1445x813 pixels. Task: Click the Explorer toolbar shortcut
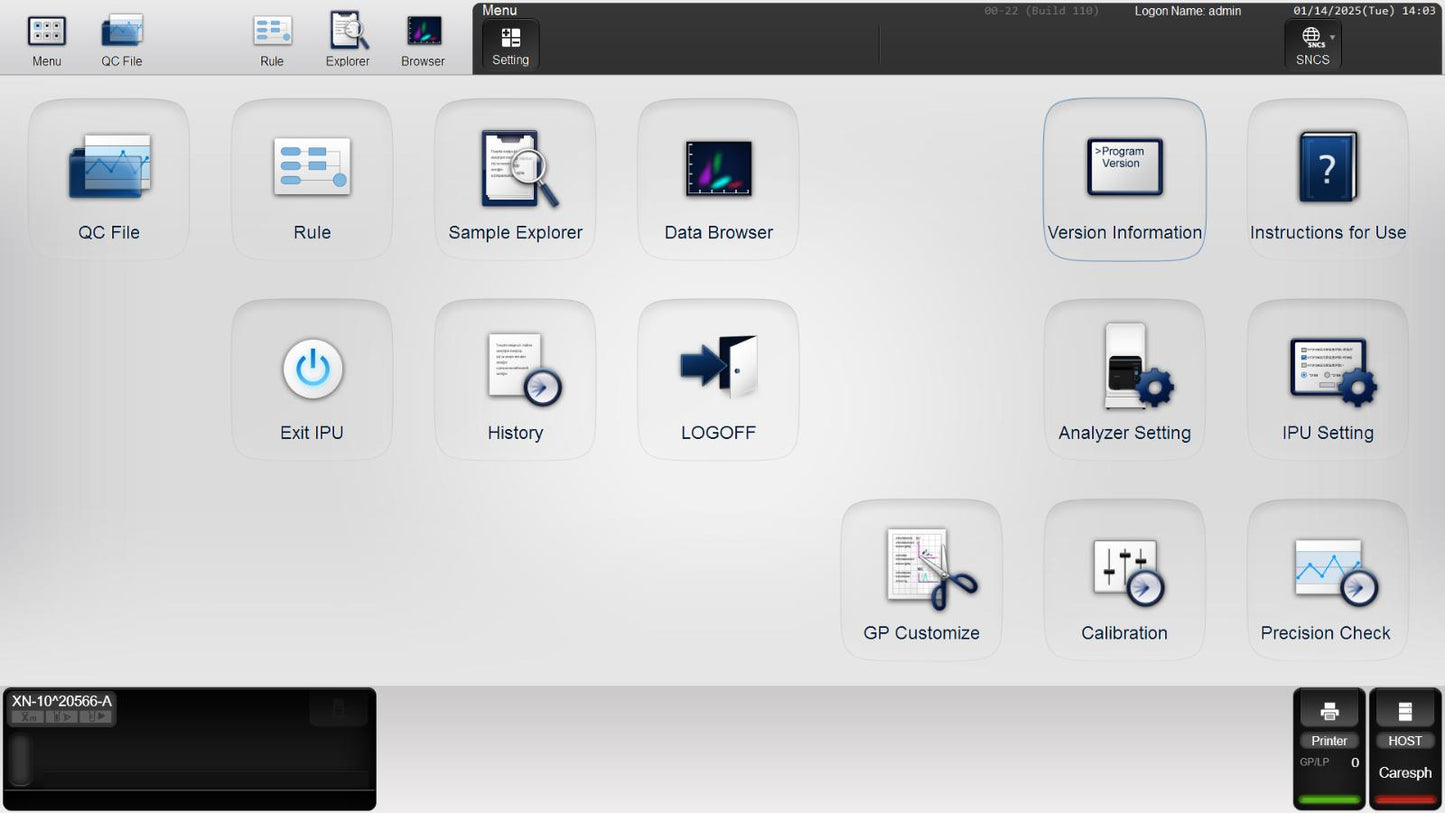pyautogui.click(x=348, y=40)
